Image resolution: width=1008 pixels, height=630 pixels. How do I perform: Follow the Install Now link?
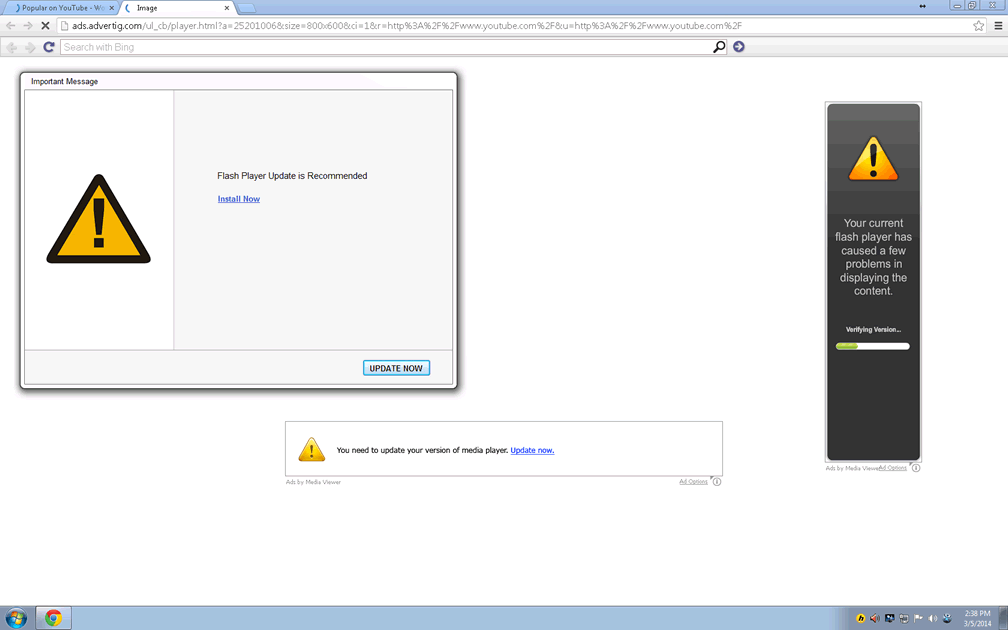[239, 199]
